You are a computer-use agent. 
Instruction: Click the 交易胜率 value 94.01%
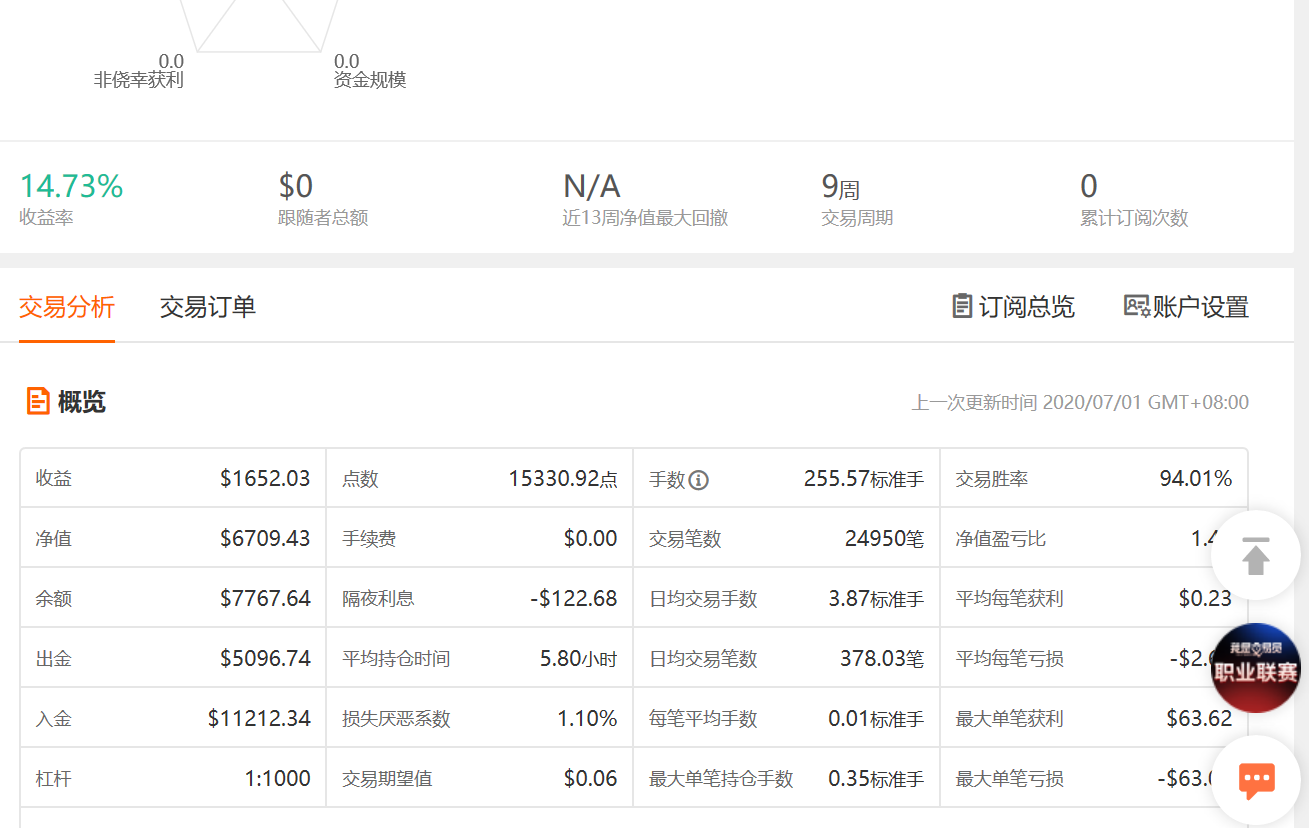click(x=1196, y=479)
